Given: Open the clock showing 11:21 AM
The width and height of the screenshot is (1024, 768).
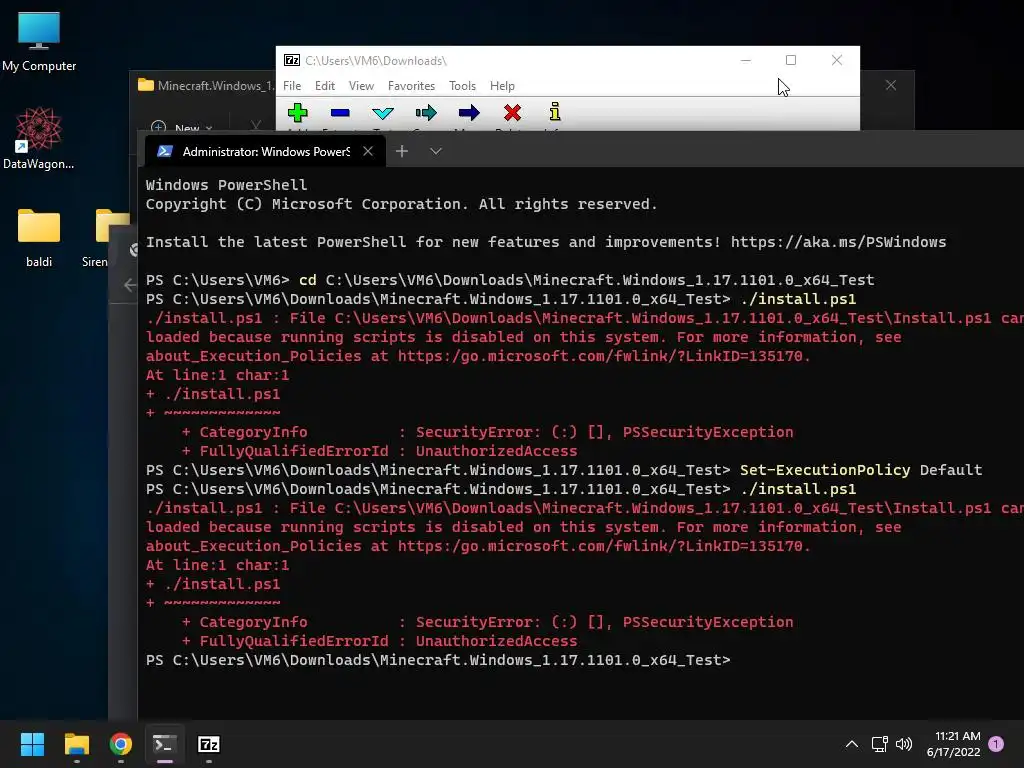Looking at the screenshot, I should (x=953, y=744).
